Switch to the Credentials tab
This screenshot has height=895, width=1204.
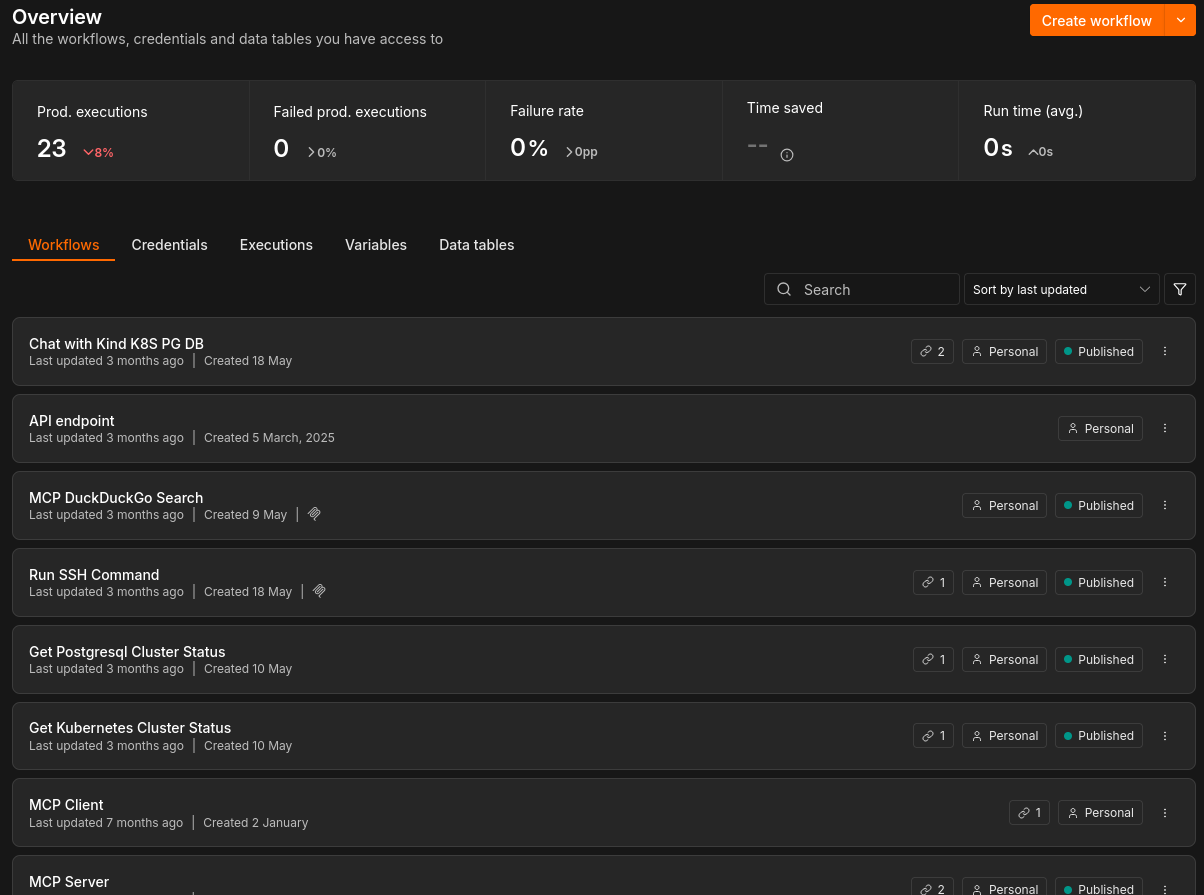(x=170, y=245)
